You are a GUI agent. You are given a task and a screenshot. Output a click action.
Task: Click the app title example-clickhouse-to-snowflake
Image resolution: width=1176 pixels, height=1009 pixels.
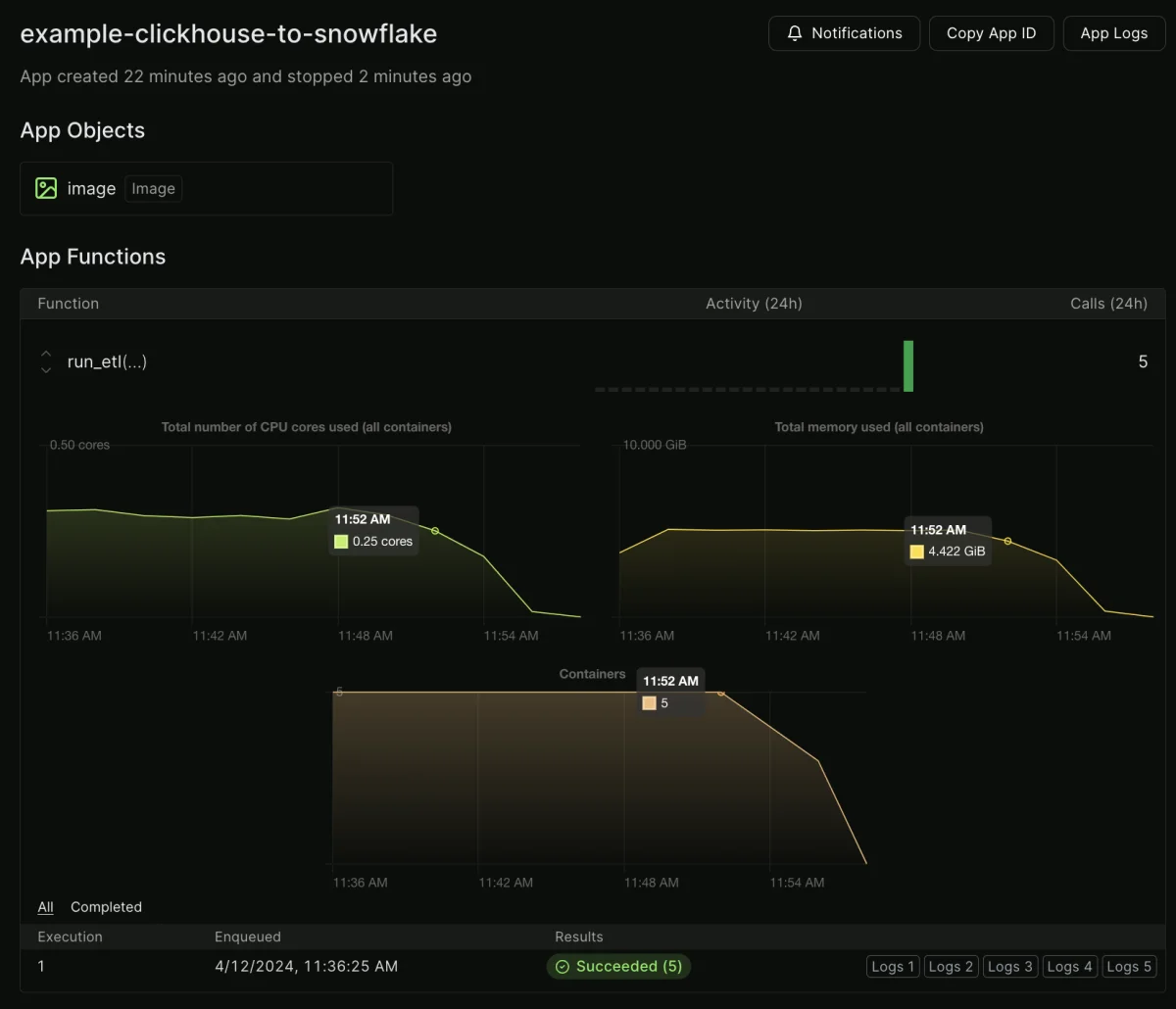tap(228, 33)
